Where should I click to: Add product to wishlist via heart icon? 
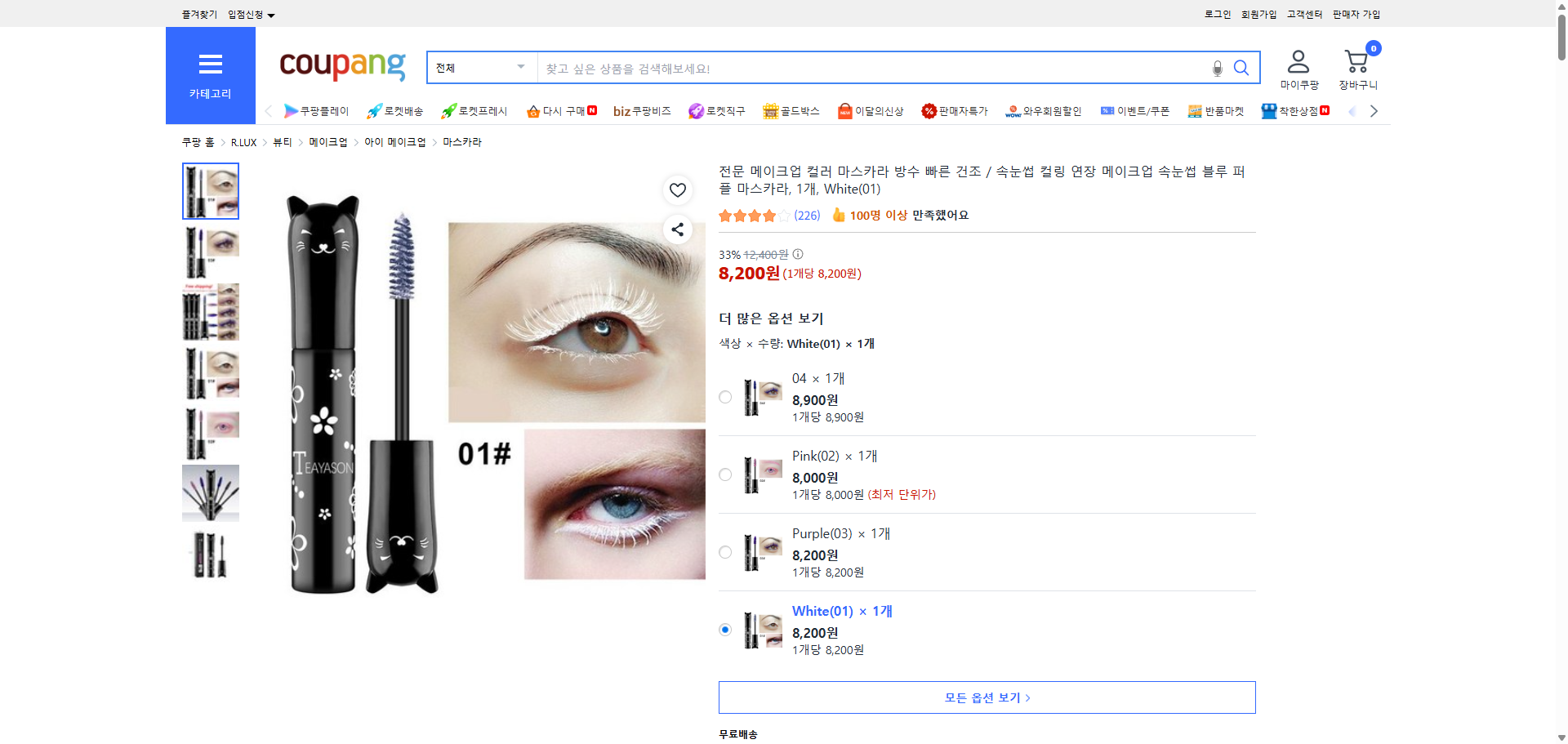[677, 189]
